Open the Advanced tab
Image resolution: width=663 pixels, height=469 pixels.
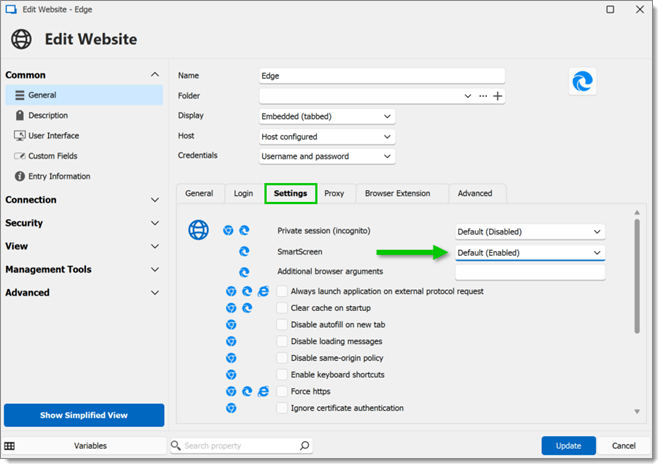click(475, 193)
